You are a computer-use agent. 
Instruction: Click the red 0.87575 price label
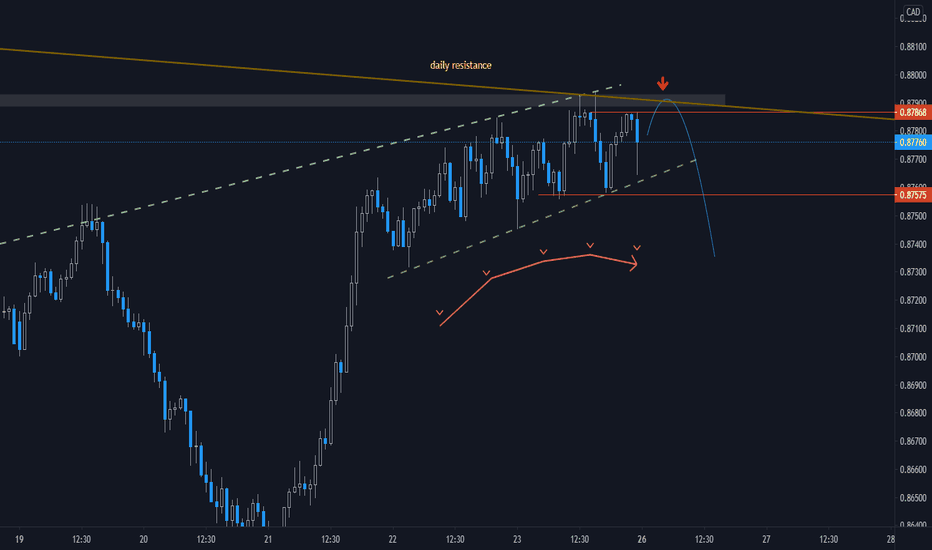[x=912, y=195]
